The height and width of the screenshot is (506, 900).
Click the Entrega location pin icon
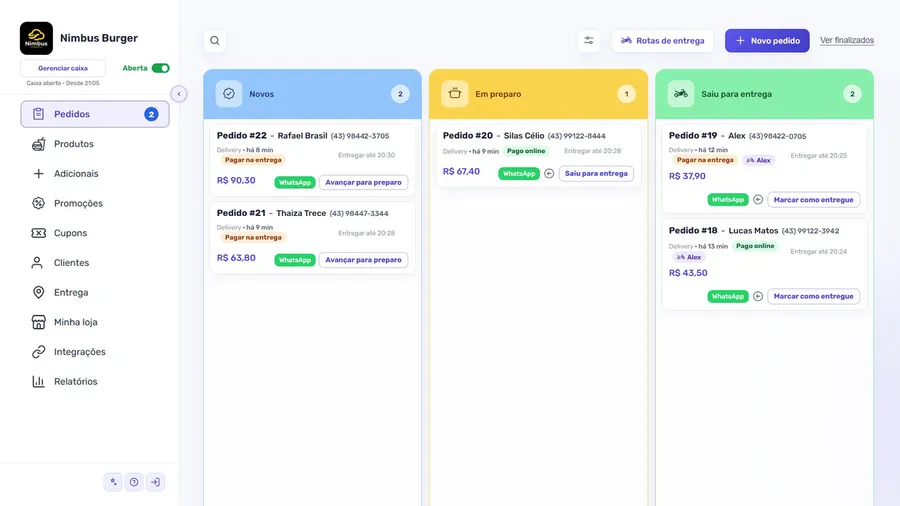38,293
